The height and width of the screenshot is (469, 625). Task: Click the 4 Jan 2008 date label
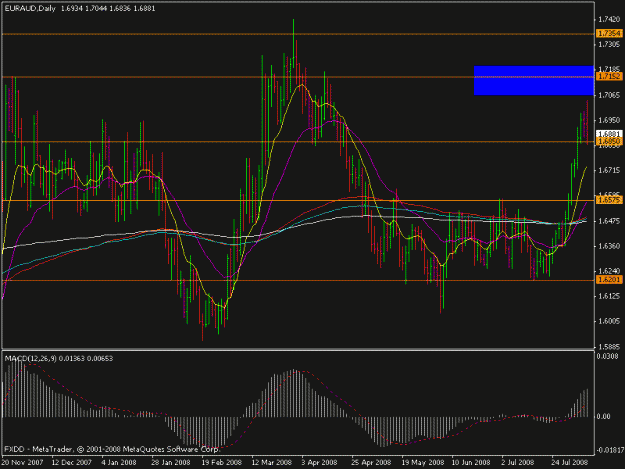pyautogui.click(x=119, y=463)
